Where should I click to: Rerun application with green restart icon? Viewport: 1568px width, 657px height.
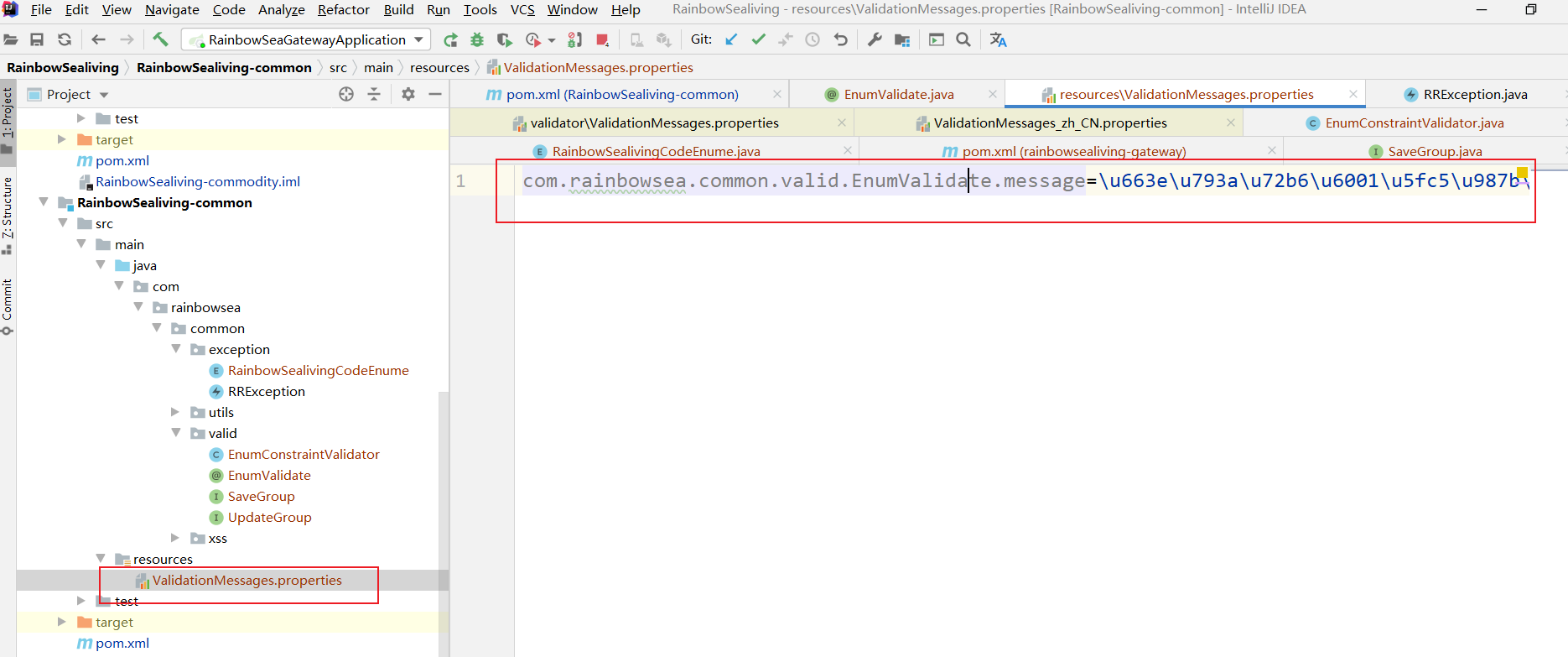tap(450, 39)
